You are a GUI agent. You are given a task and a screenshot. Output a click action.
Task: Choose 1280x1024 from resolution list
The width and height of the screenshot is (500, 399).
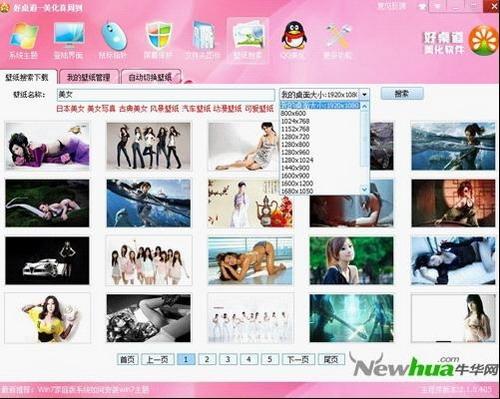(297, 160)
